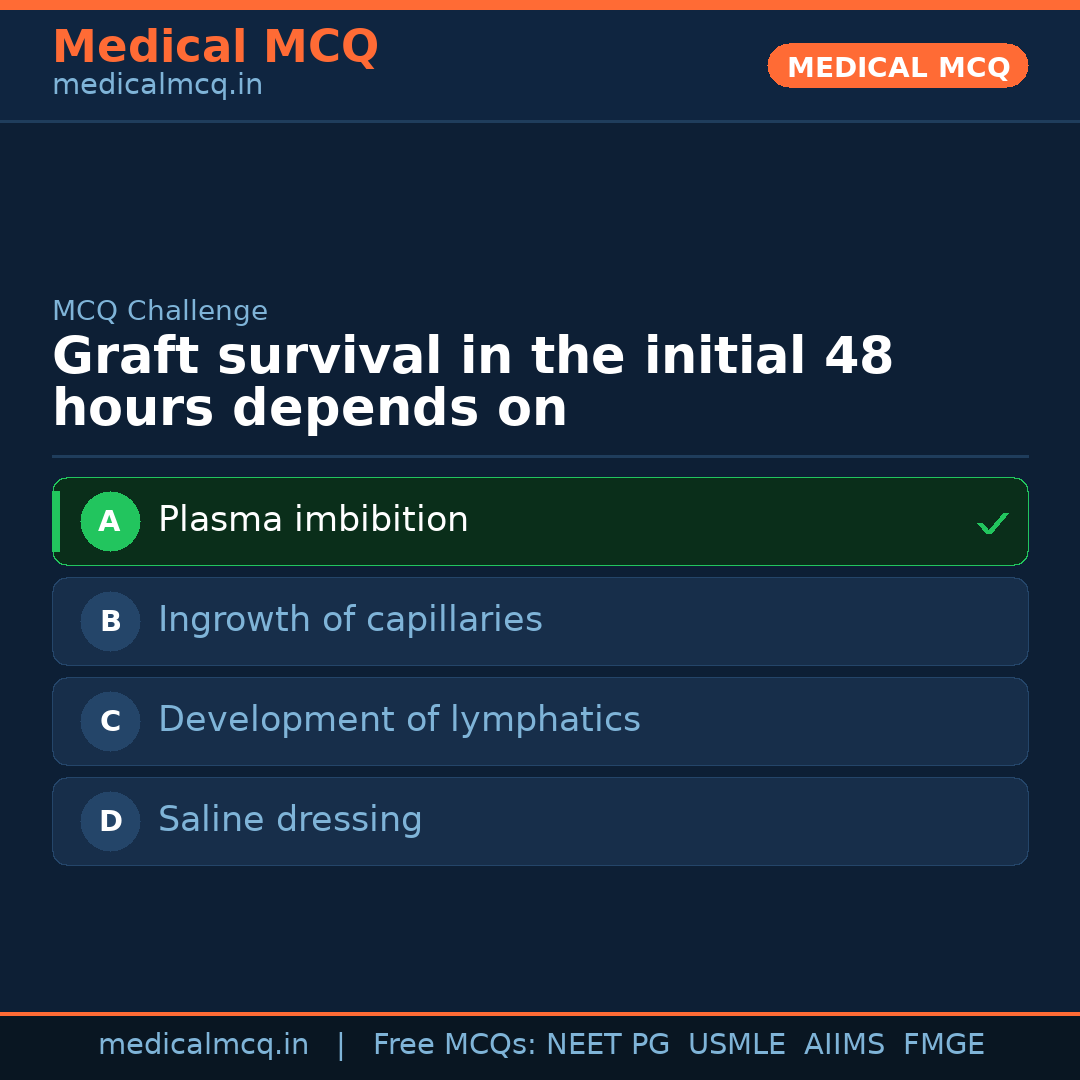The height and width of the screenshot is (1080, 1080).
Task: Select the circled letter C badge
Action: (110, 721)
